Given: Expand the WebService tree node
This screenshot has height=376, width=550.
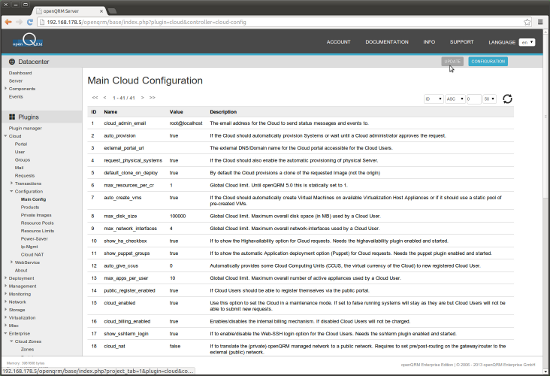Looking at the screenshot, I should tap(12, 262).
